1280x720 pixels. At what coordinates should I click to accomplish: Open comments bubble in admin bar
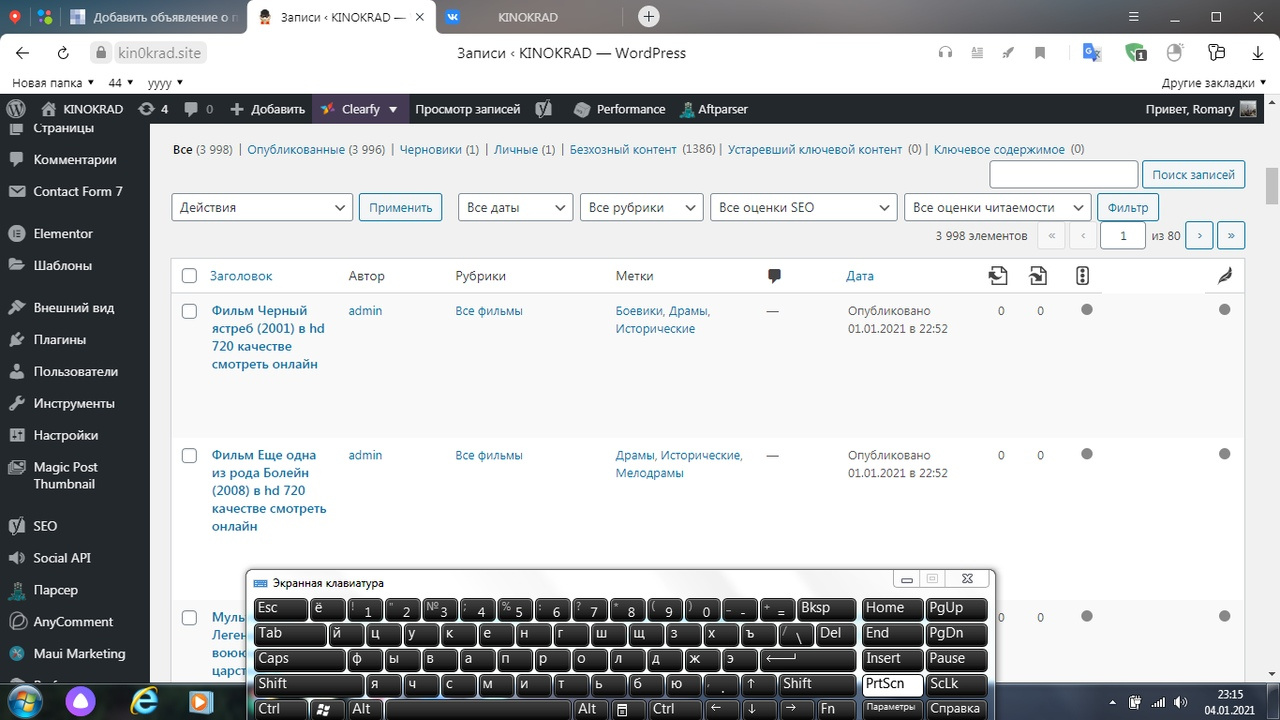click(199, 109)
